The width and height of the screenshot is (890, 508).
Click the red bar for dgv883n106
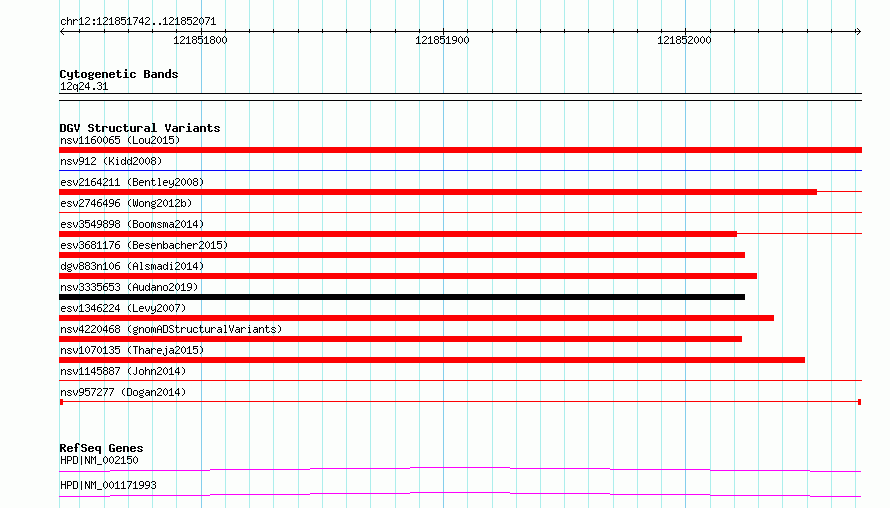click(x=408, y=276)
